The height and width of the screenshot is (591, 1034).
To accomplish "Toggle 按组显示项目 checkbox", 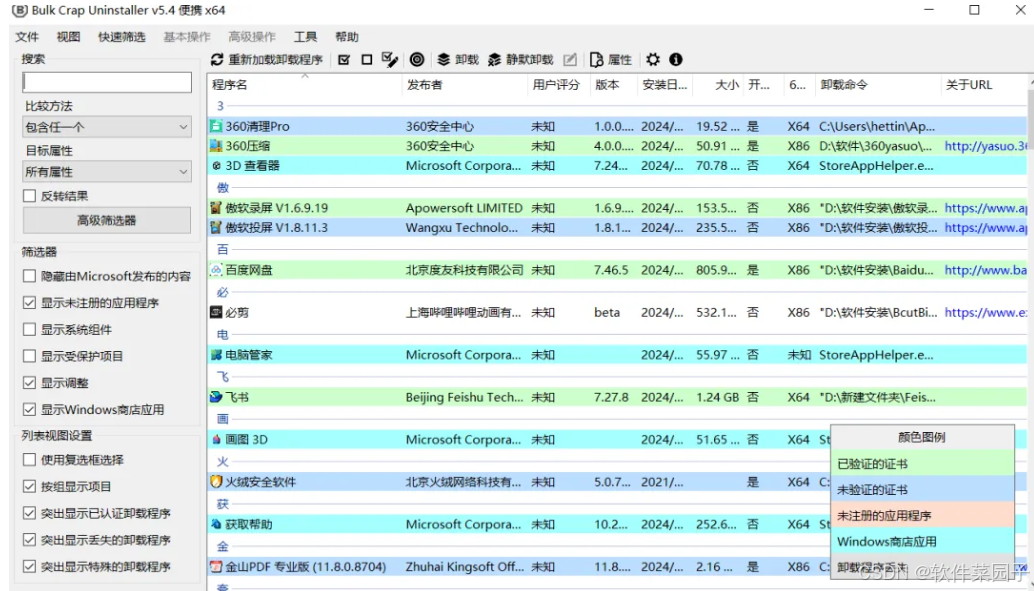I will [29, 487].
